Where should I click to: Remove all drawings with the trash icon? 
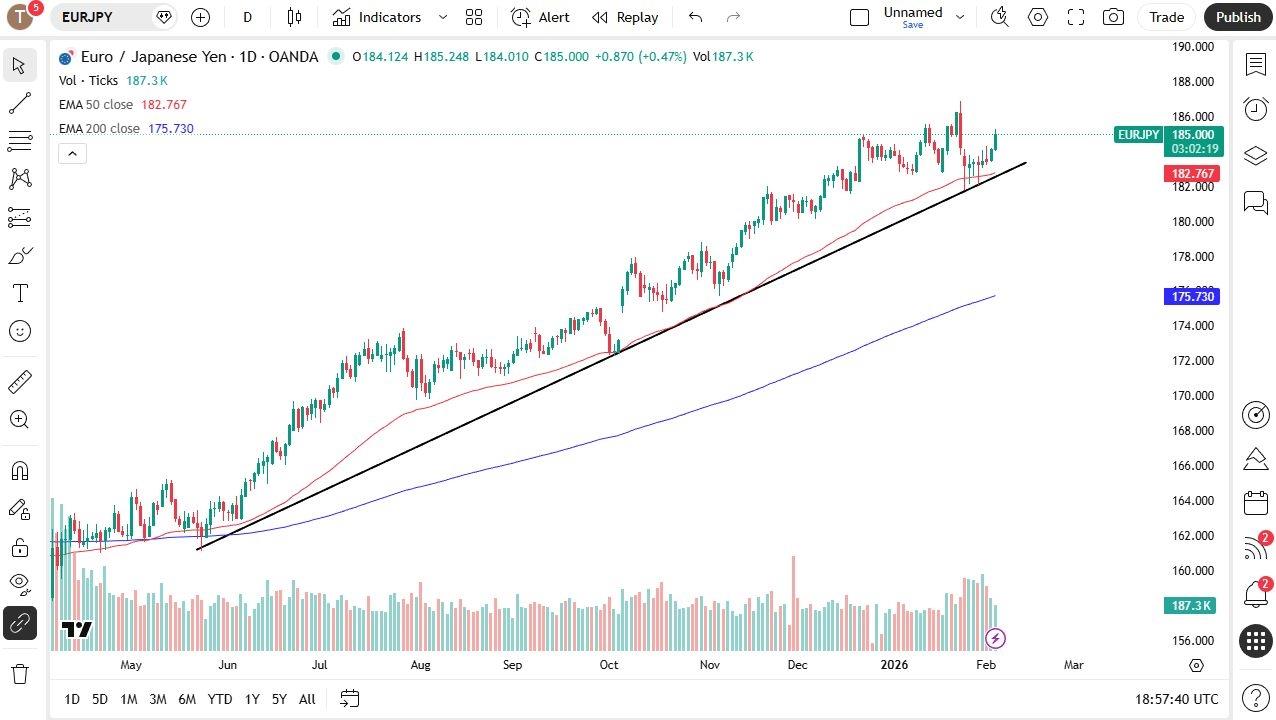pyautogui.click(x=20, y=674)
